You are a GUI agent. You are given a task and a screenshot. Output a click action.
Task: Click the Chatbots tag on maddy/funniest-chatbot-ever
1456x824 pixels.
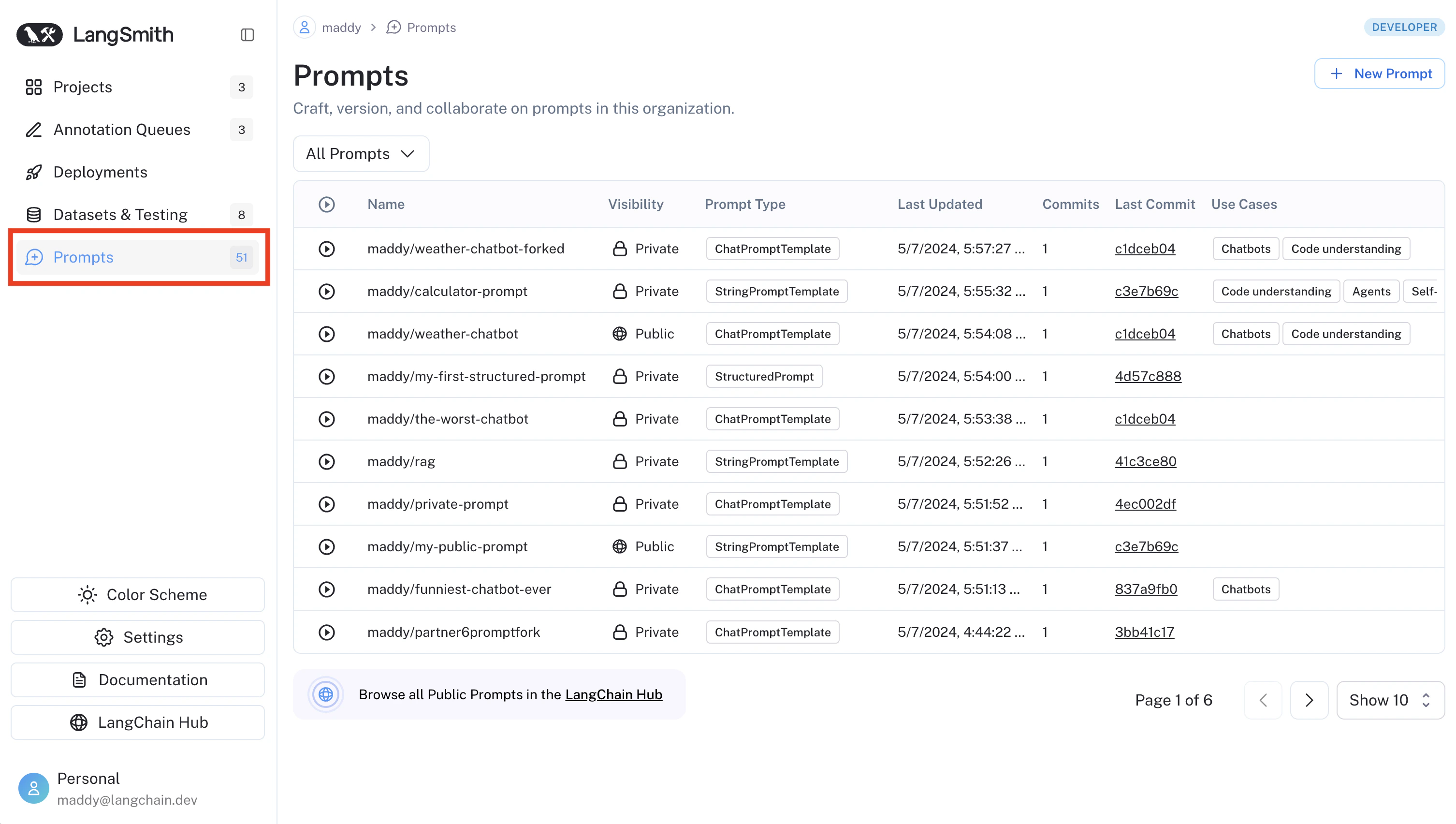point(1246,589)
